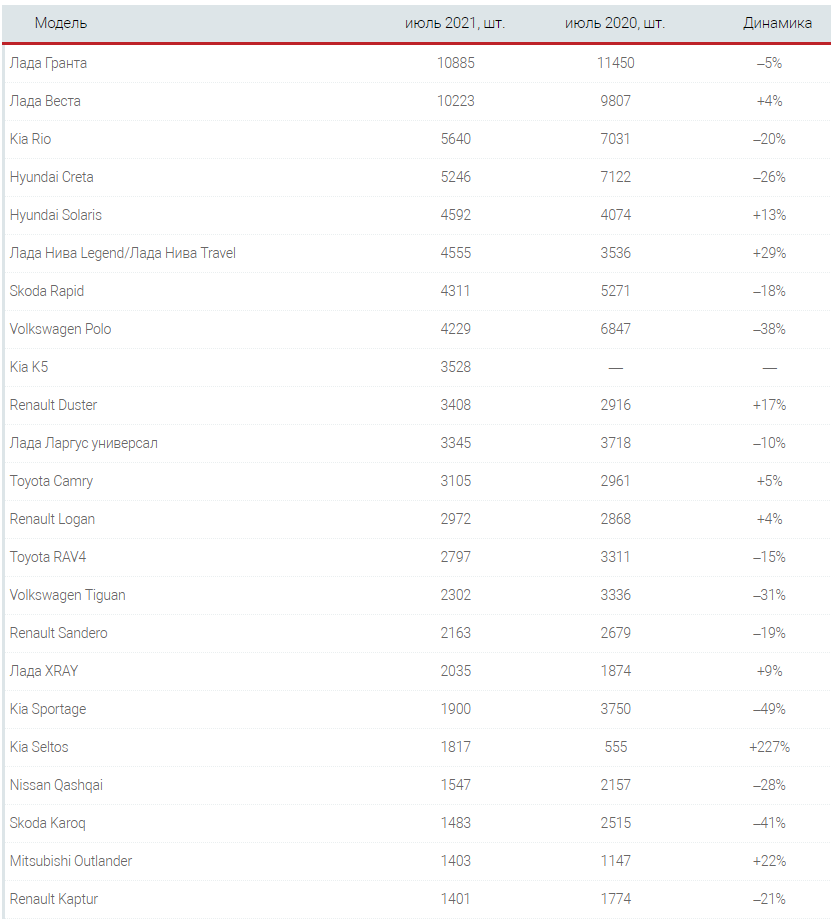The image size is (831, 919).
Task: Click the Kia Rio model cell
Action: [30, 139]
